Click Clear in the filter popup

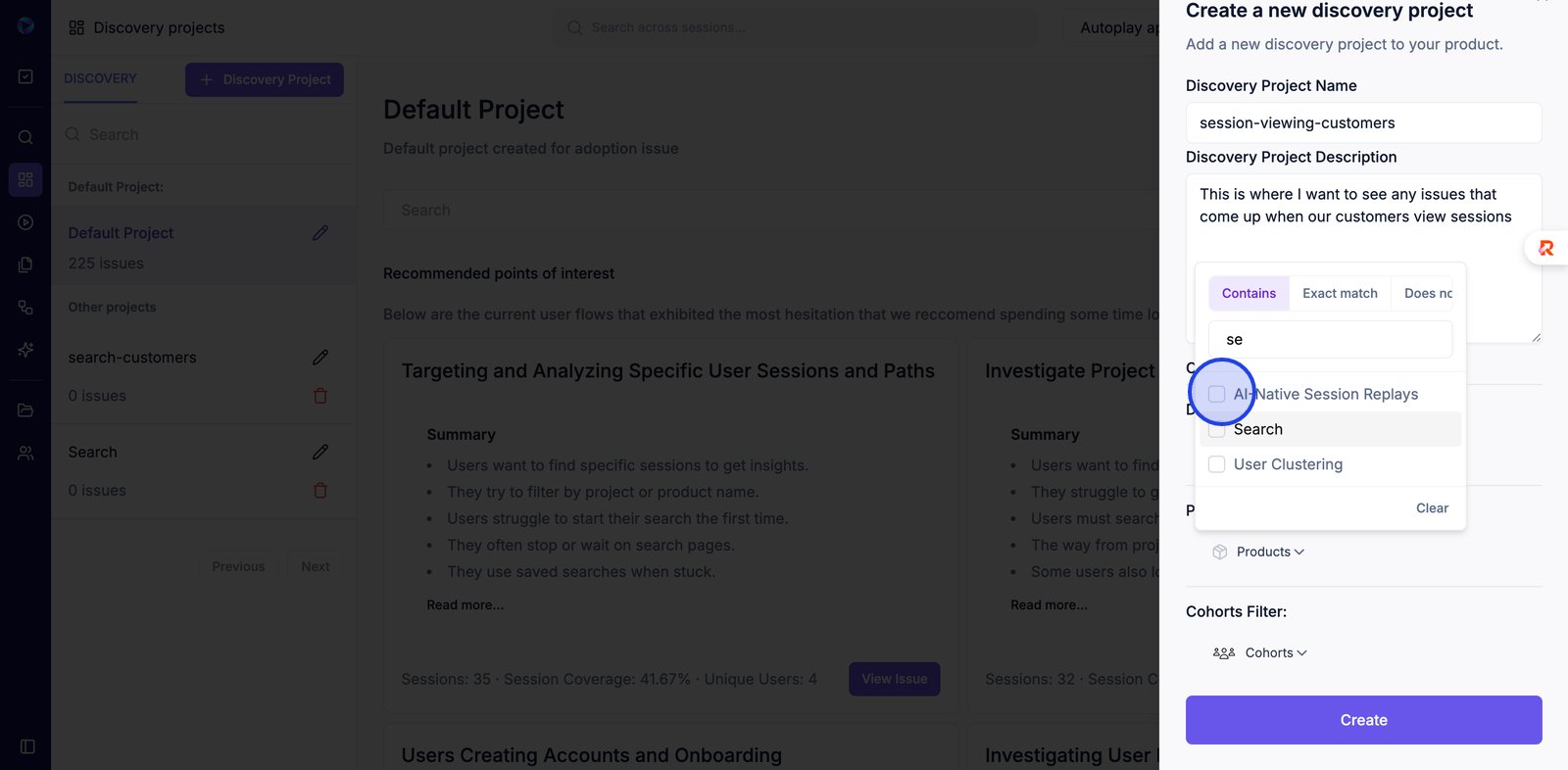tap(1432, 507)
